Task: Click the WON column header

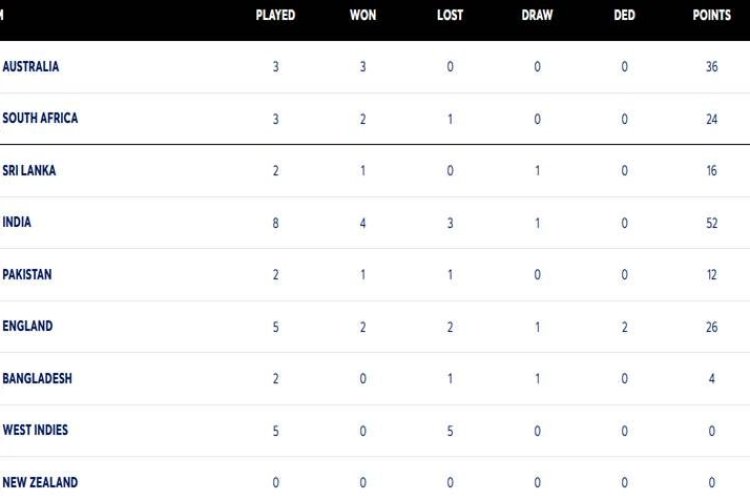Action: tap(363, 16)
